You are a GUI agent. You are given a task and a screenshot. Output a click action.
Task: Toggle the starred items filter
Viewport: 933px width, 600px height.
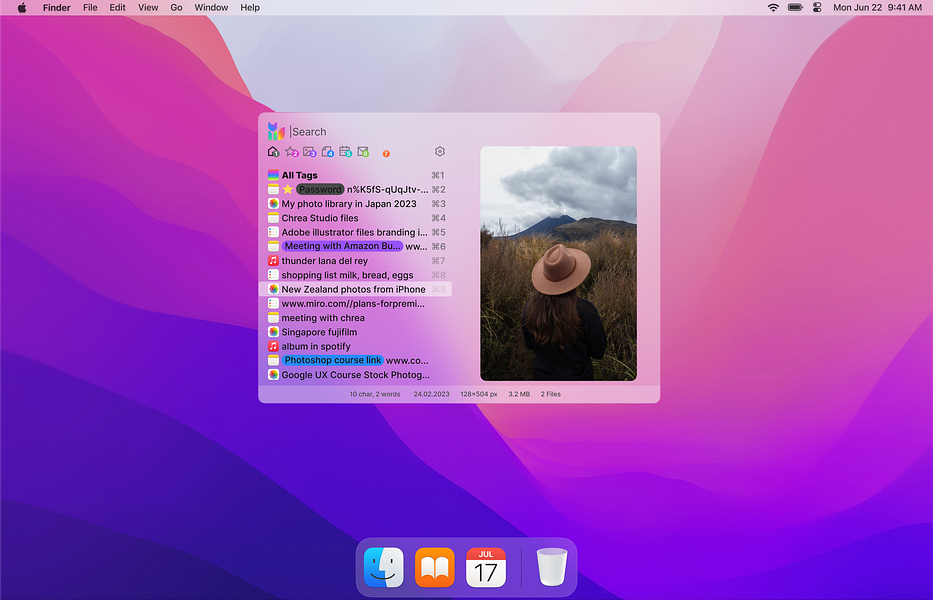[x=291, y=151]
